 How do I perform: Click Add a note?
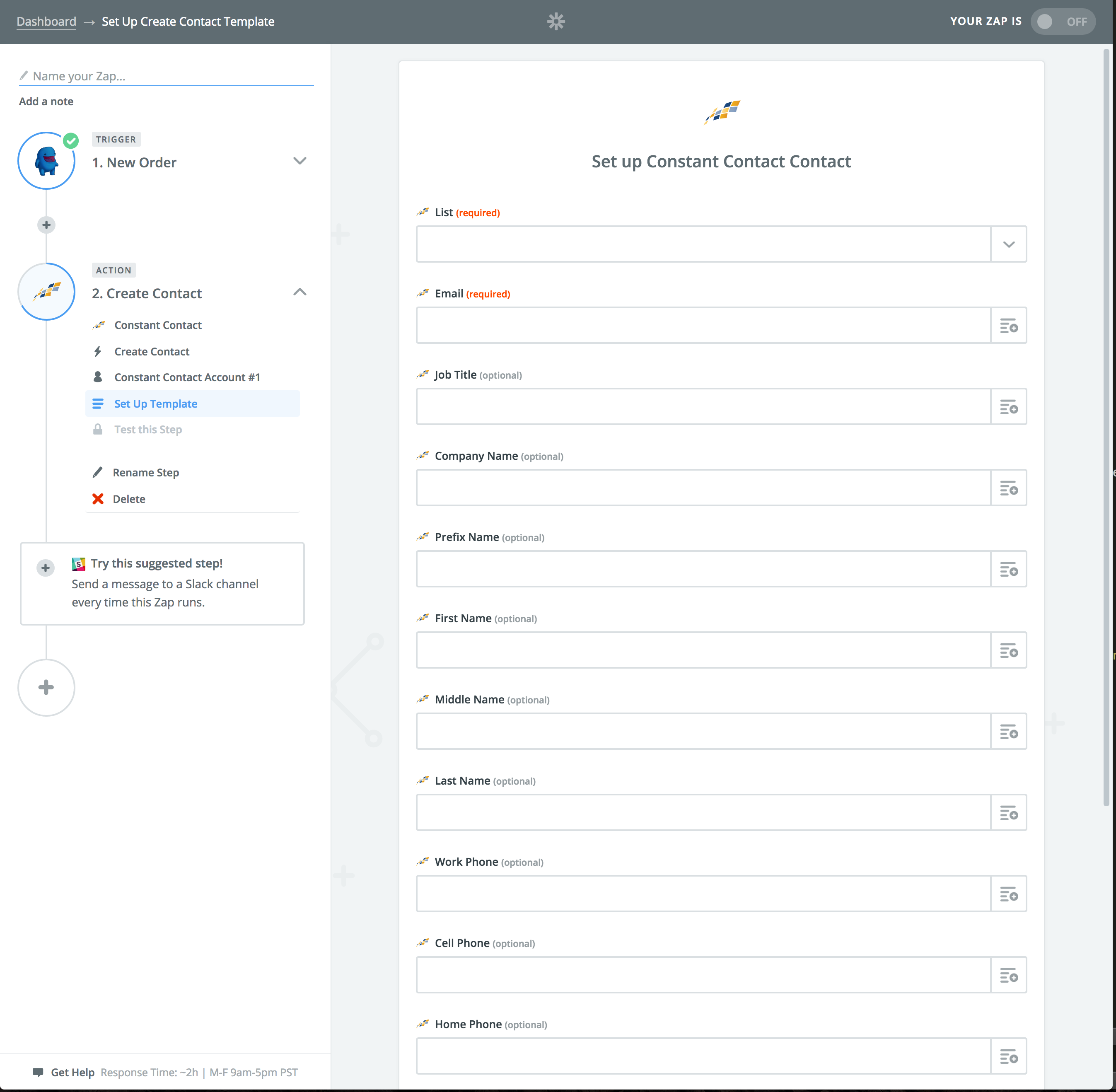[x=46, y=101]
